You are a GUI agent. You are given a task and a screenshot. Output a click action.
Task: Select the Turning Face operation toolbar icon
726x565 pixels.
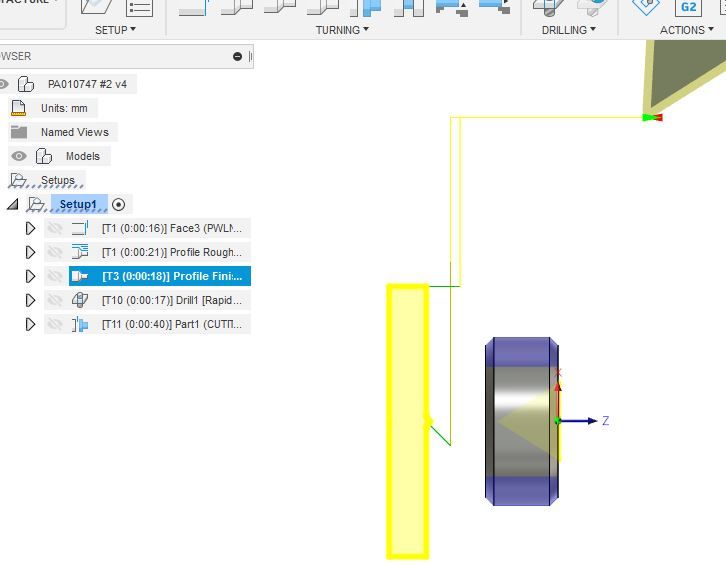(194, 8)
